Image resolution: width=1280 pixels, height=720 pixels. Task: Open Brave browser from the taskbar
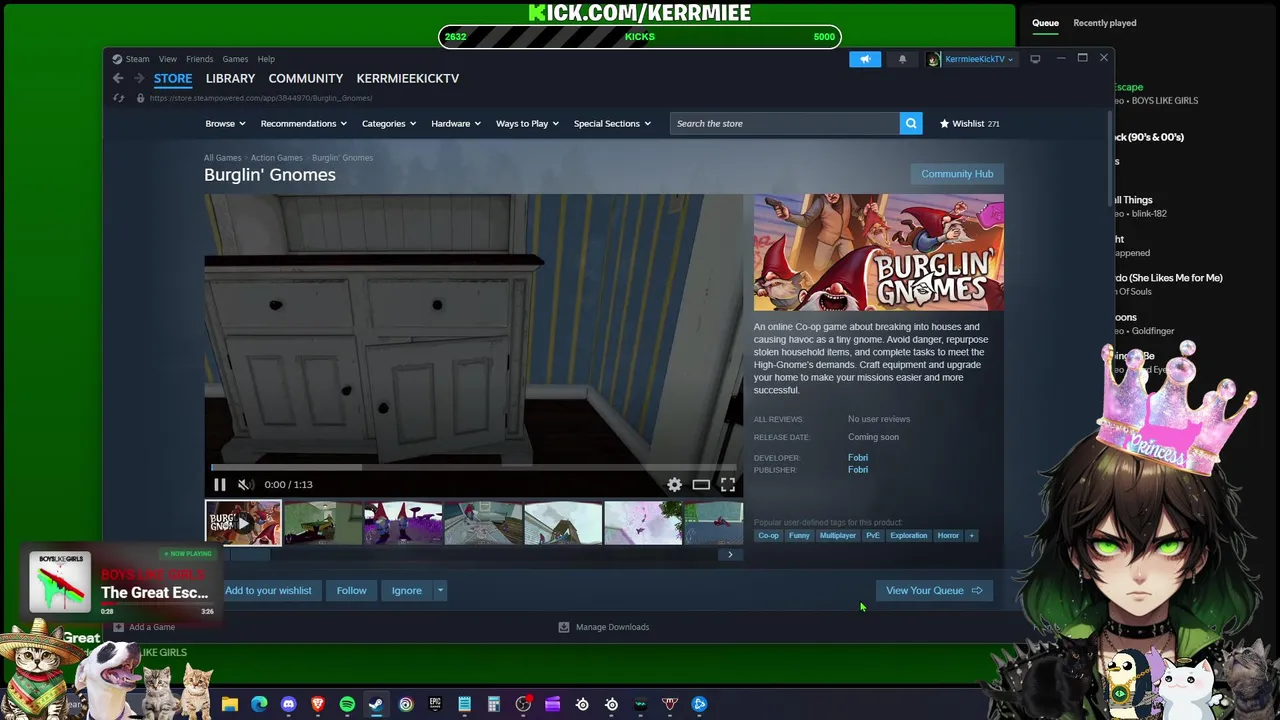pyautogui.click(x=318, y=704)
